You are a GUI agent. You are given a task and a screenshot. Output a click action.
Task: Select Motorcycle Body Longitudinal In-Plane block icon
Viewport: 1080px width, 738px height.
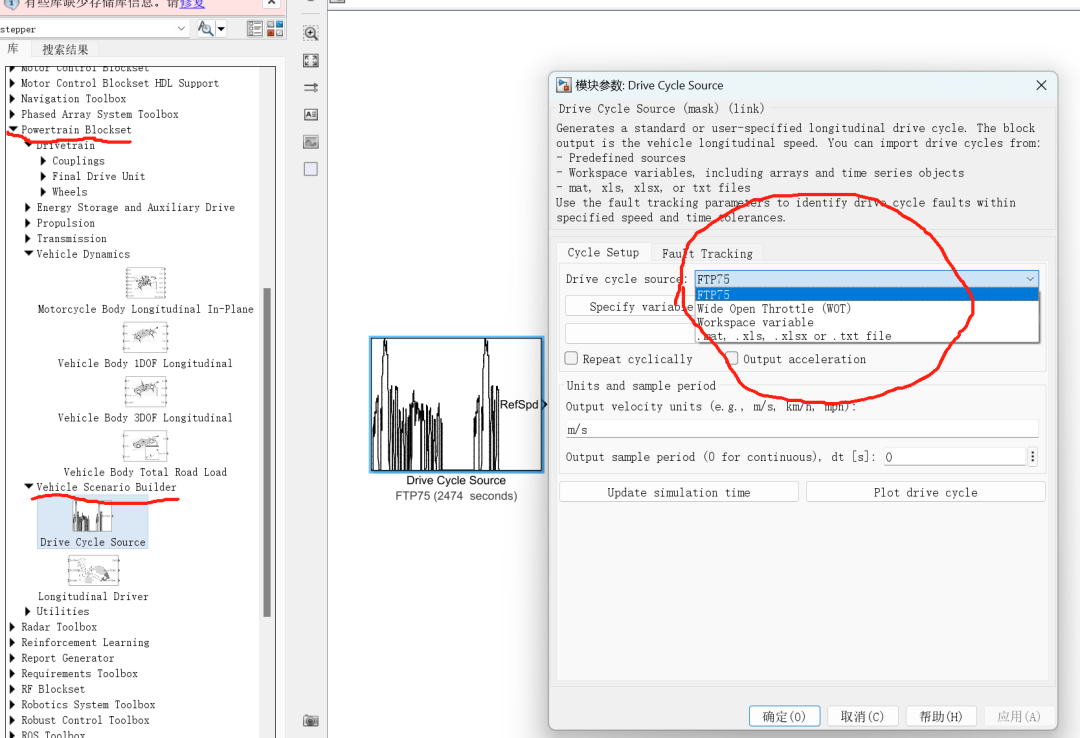[x=145, y=283]
